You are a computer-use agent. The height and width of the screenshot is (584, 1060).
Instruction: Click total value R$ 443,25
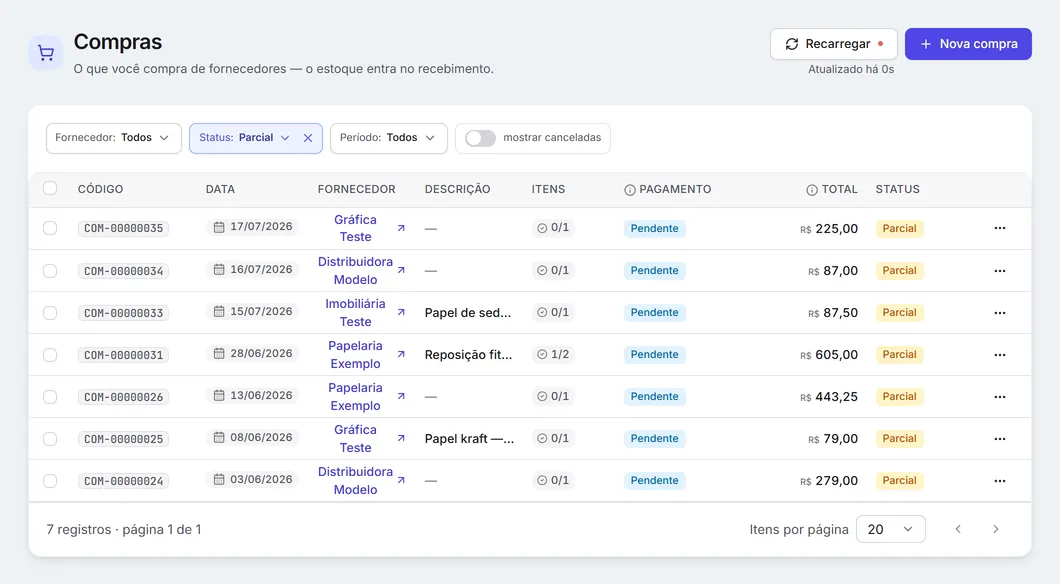[829, 397]
